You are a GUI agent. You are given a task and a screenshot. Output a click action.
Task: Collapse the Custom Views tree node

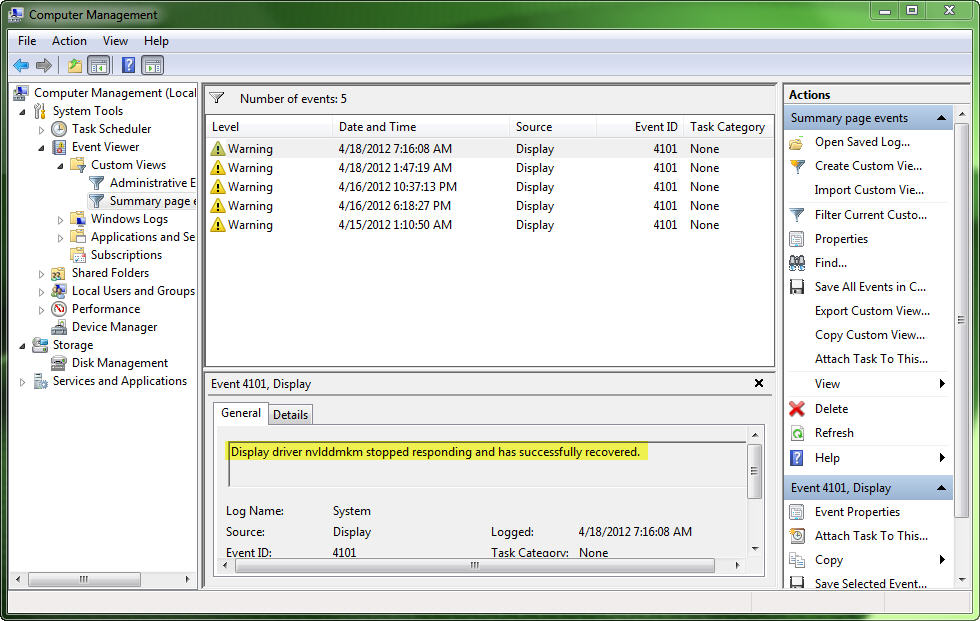(61, 166)
